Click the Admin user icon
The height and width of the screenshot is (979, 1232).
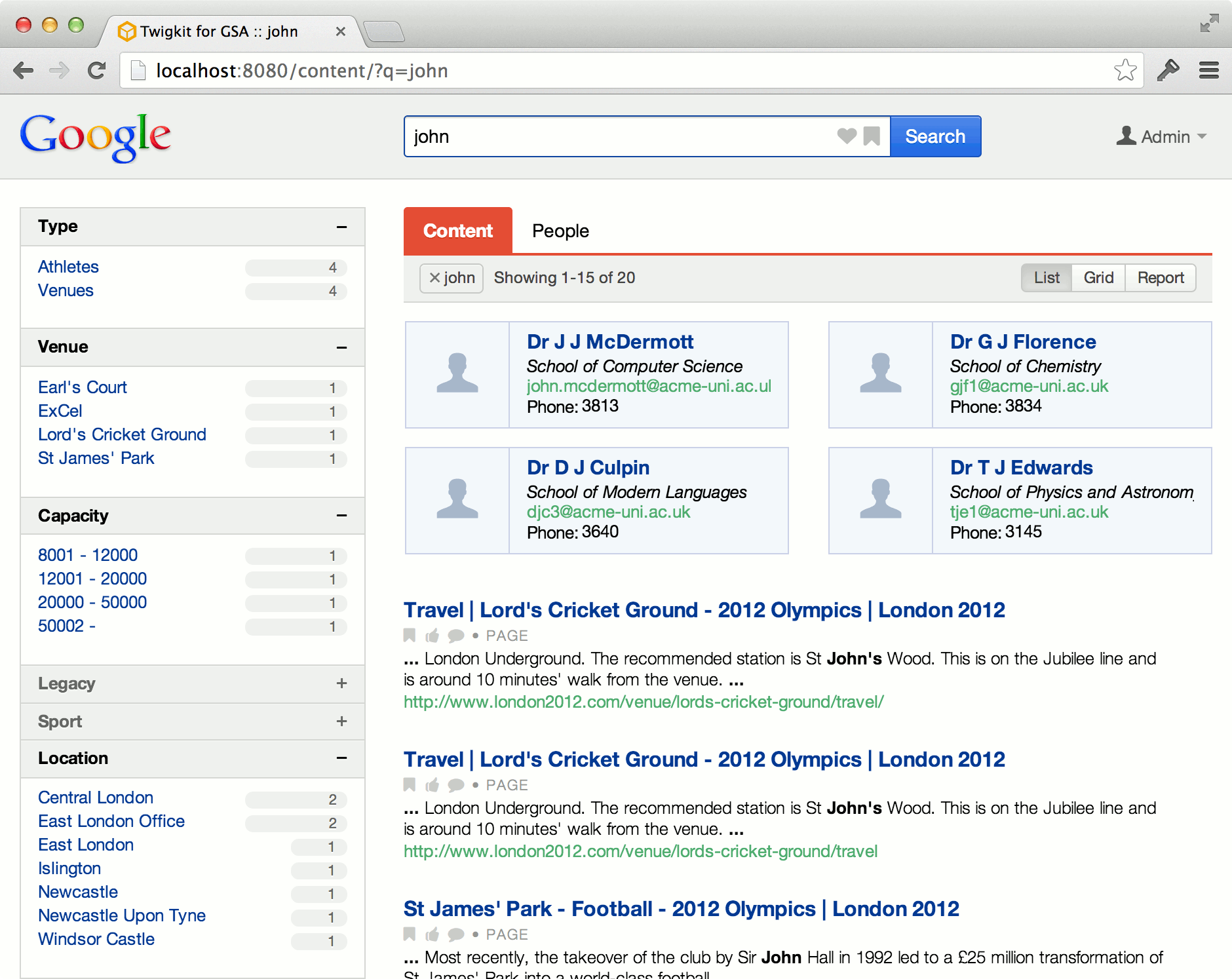tap(1126, 136)
